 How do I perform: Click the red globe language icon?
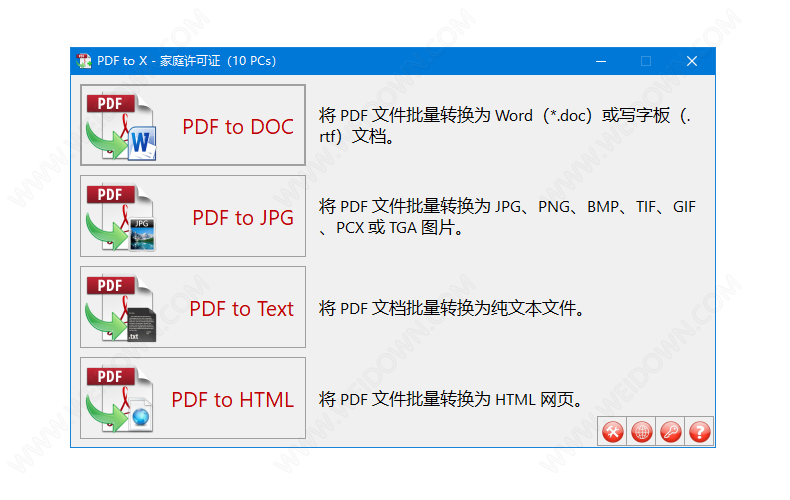pyautogui.click(x=641, y=431)
